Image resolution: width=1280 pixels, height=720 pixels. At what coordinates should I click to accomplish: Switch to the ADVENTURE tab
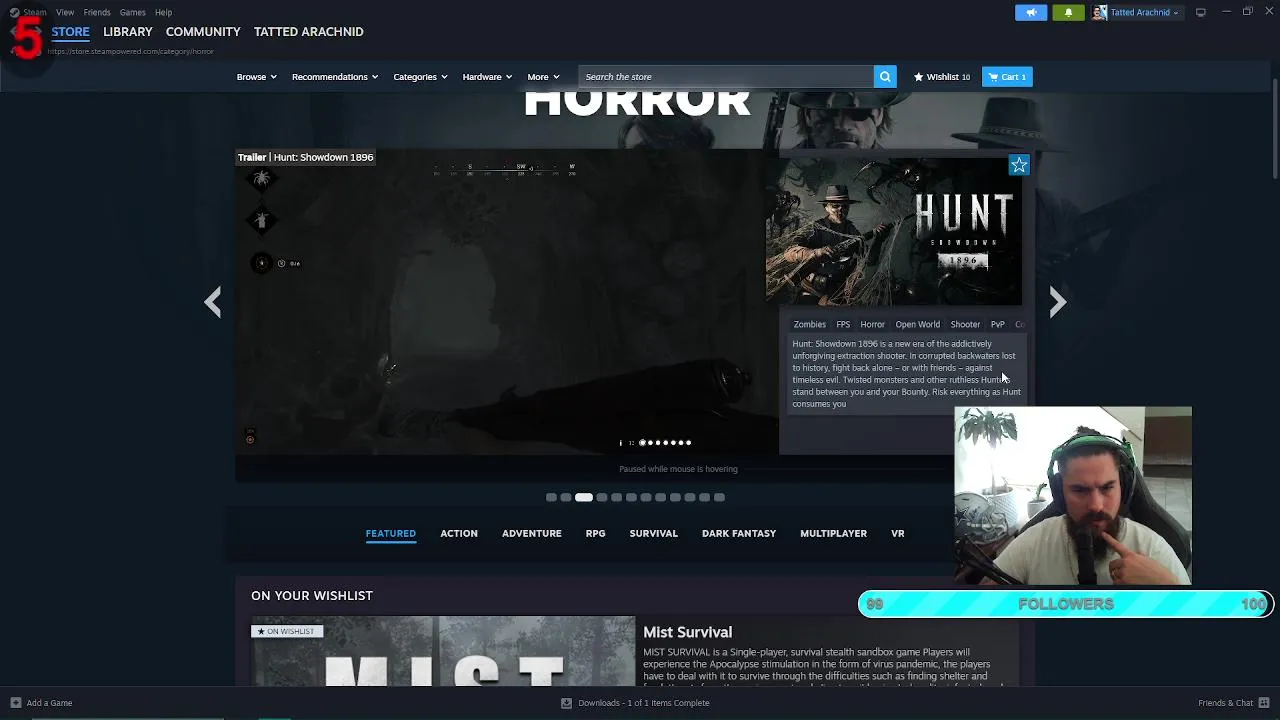[x=532, y=533]
